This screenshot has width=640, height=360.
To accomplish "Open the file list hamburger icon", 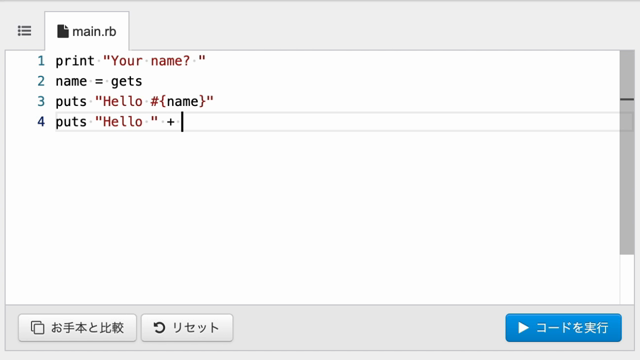I will pos(24,31).
